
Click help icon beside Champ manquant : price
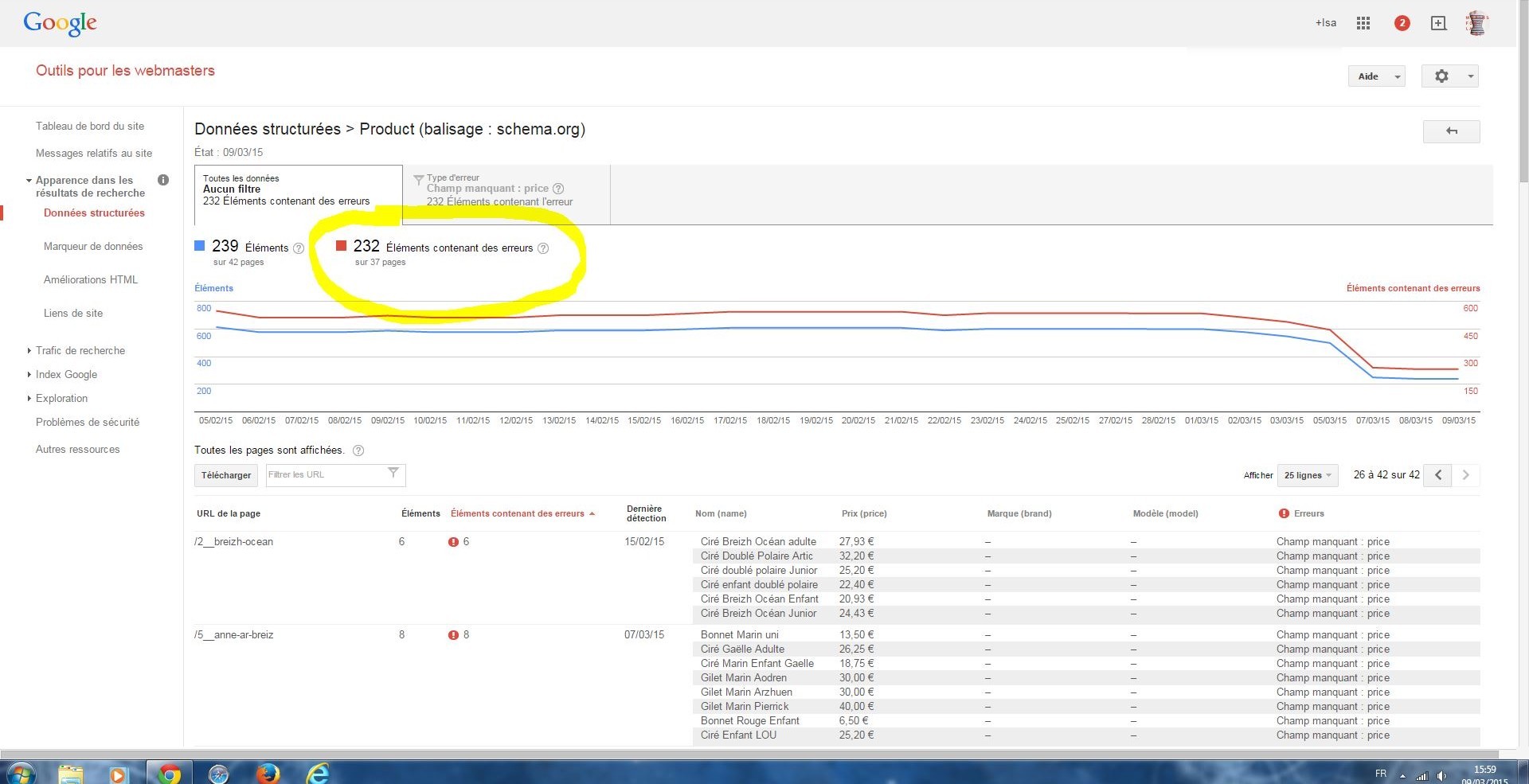pyautogui.click(x=558, y=189)
